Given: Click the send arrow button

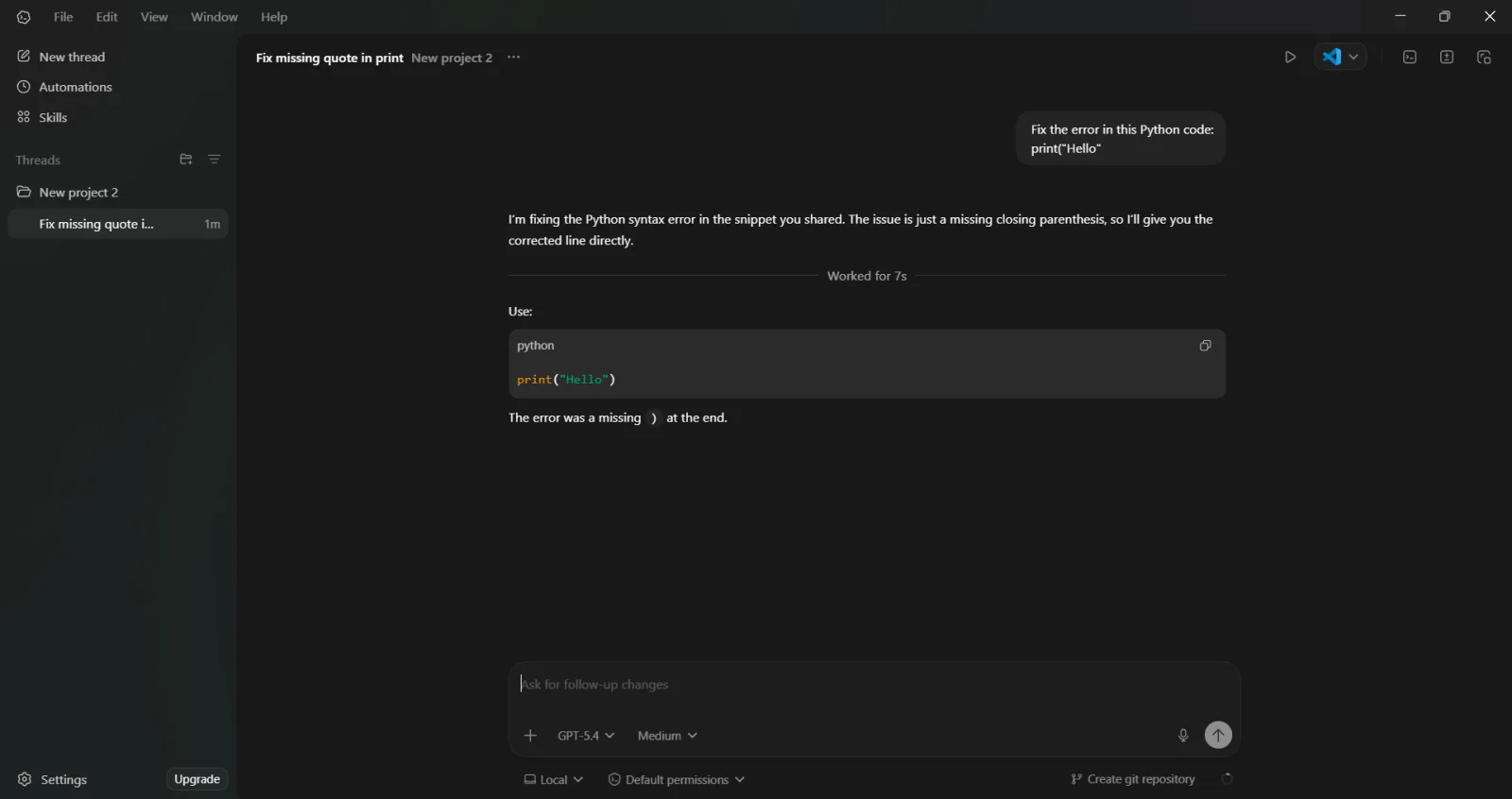Looking at the screenshot, I should pos(1218,735).
